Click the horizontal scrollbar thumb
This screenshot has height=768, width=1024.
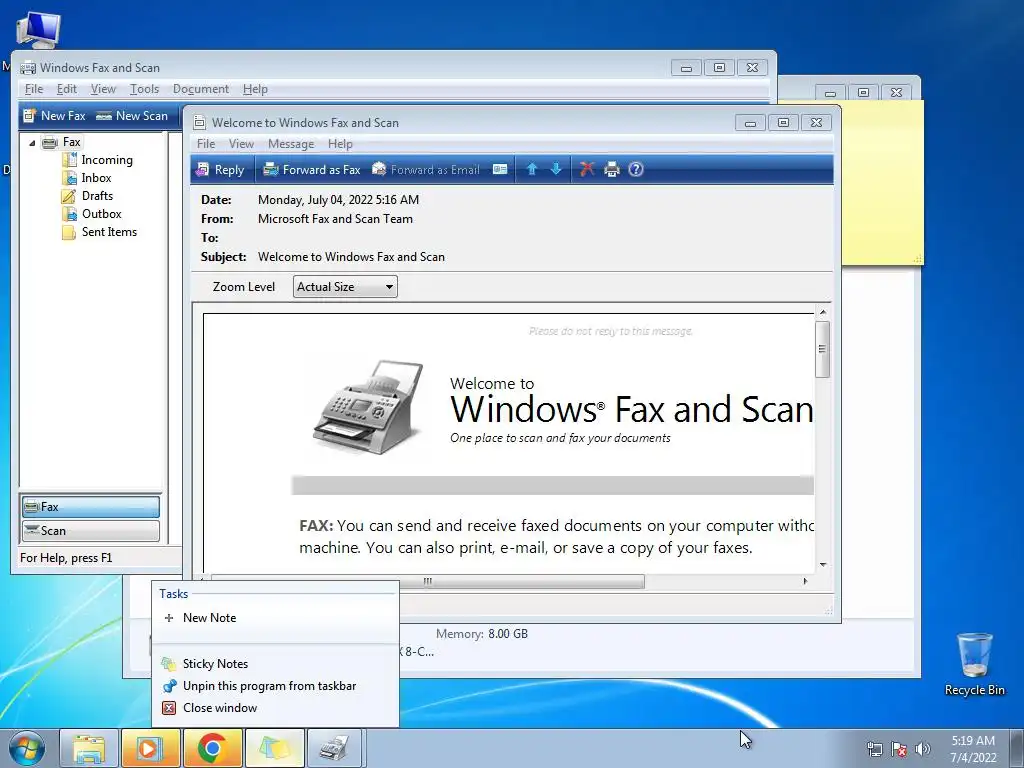coord(428,581)
